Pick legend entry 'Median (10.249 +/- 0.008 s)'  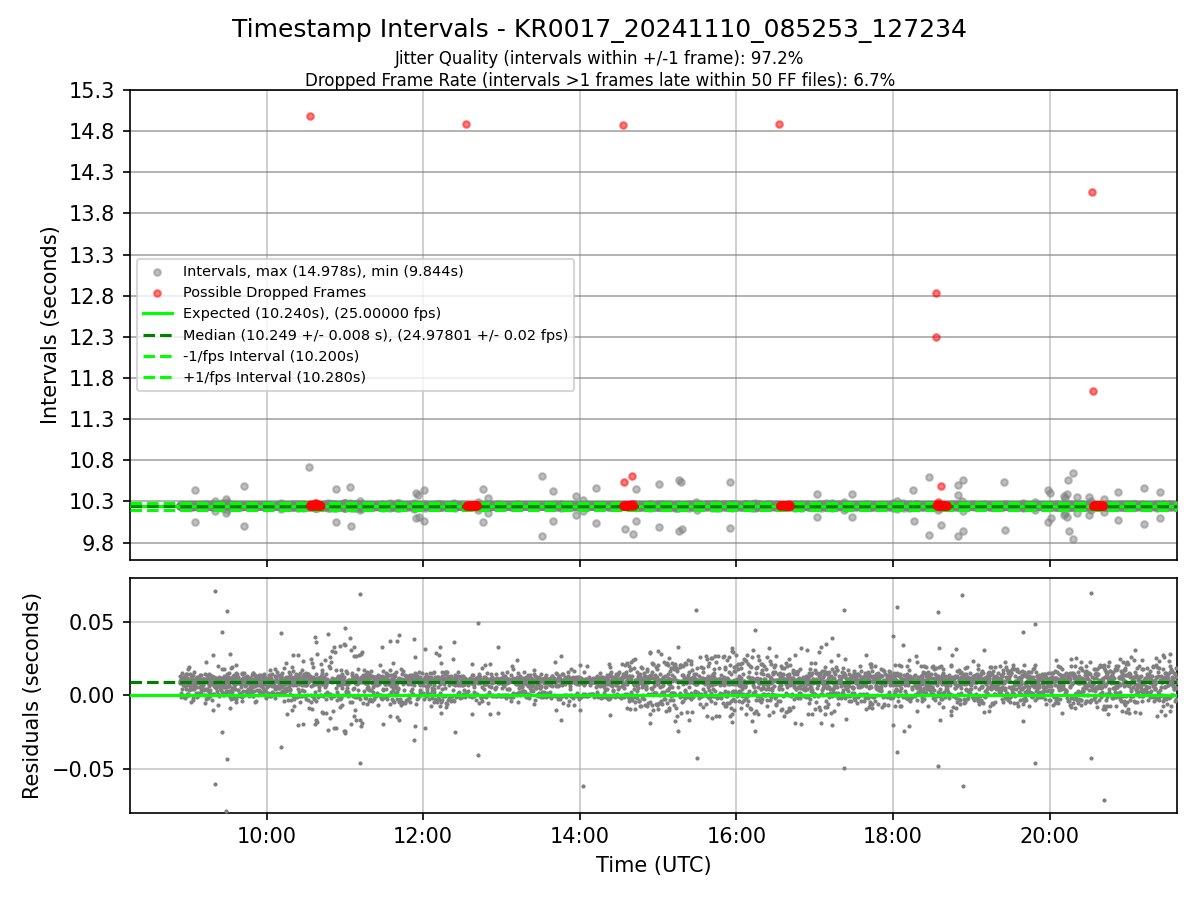click(375, 335)
